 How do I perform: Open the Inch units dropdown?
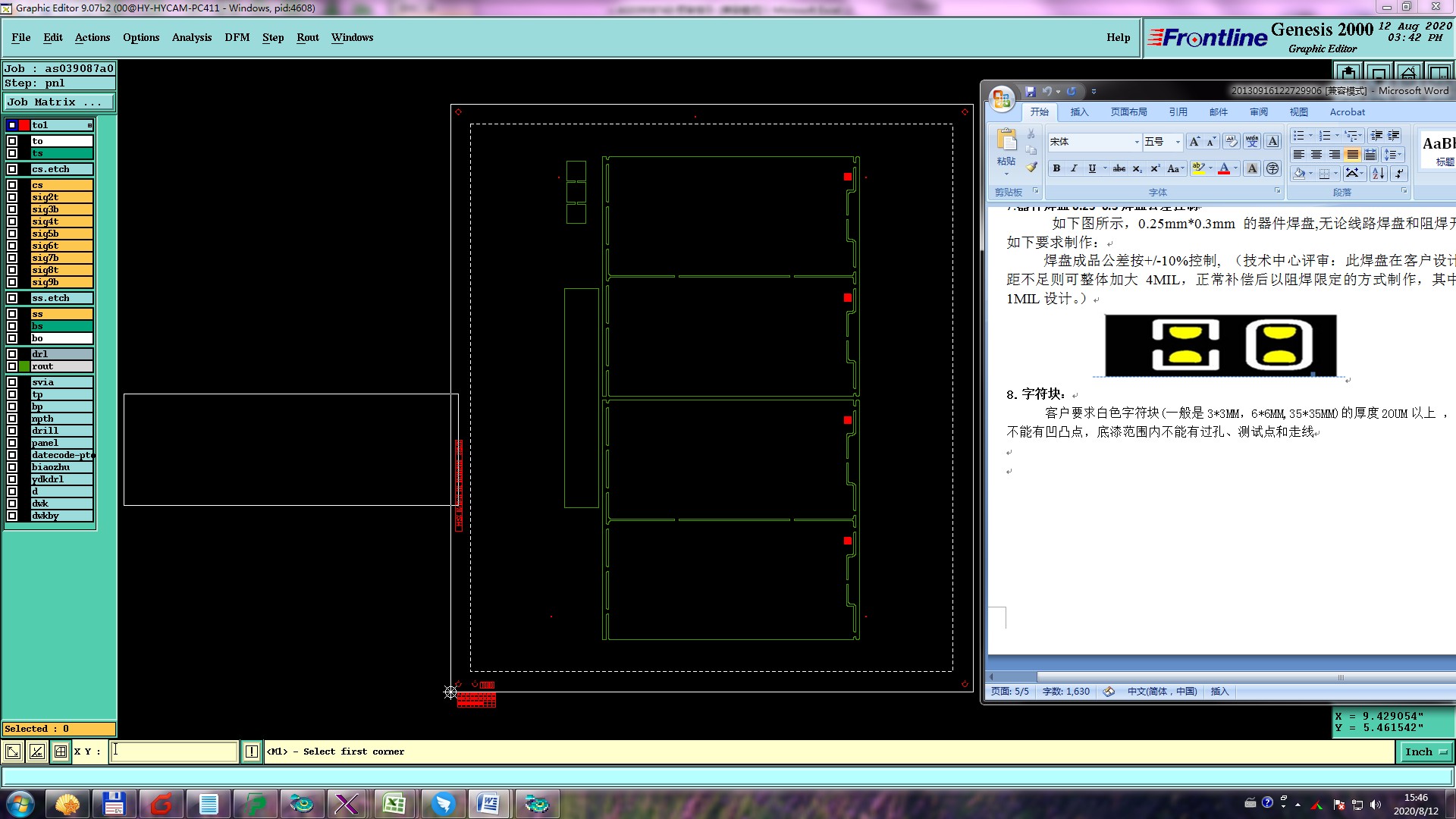click(x=1425, y=752)
